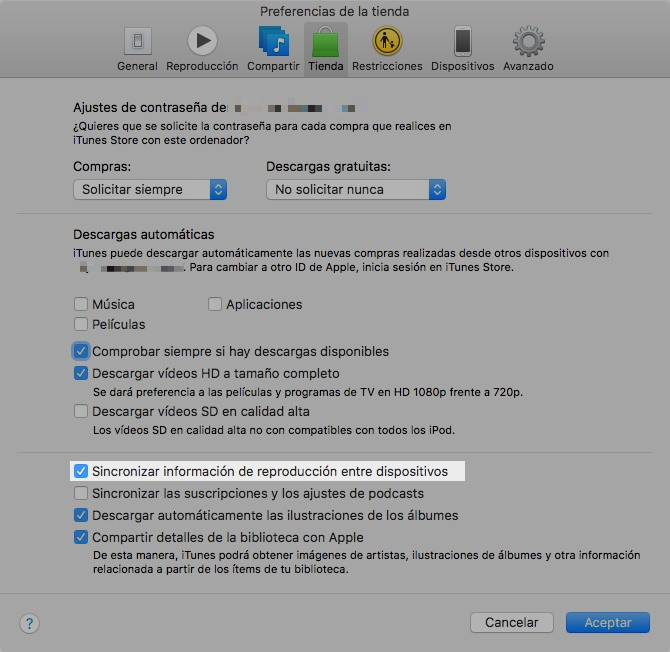
Task: Click the 'Descargas automáticas' heading
Action: click(x=144, y=235)
